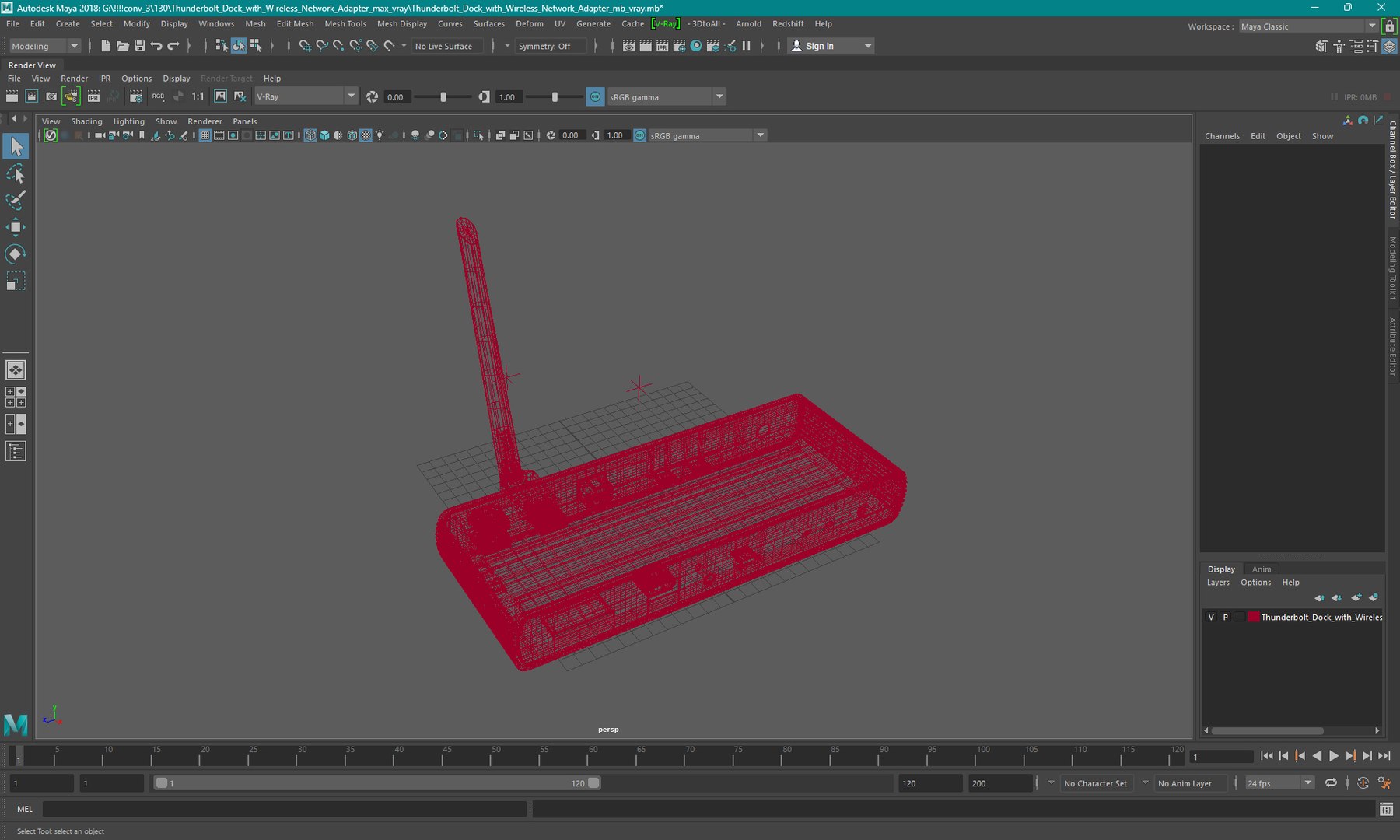Select the Move tool in the toolbox

[15, 227]
